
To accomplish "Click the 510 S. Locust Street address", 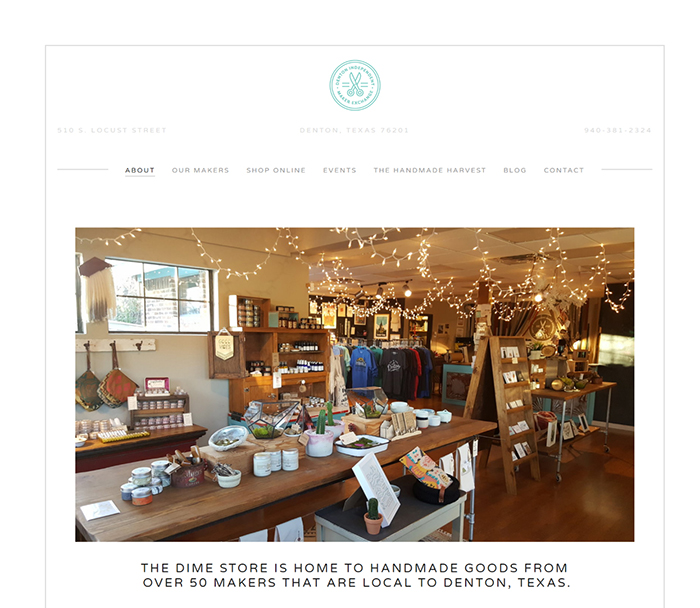I will pos(112,130).
